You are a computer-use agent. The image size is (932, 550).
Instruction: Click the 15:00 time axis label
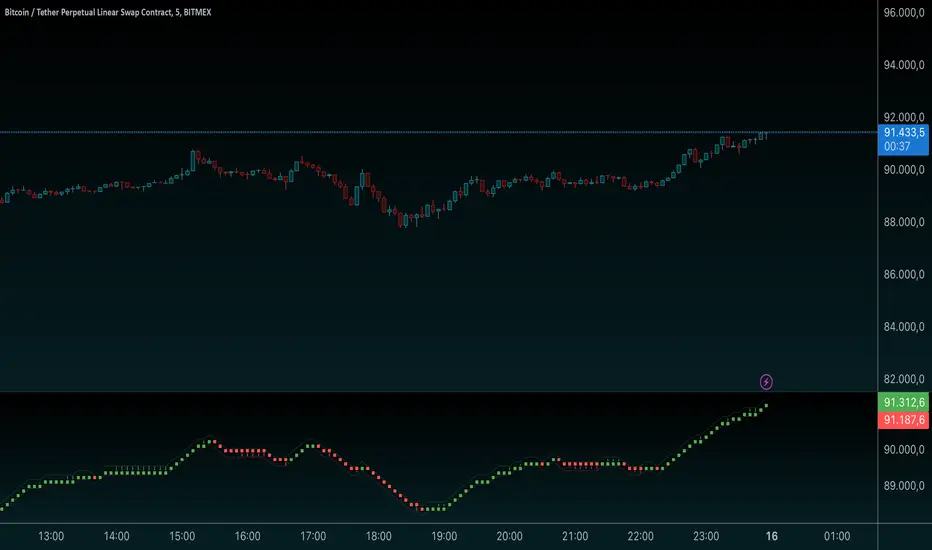tap(182, 536)
